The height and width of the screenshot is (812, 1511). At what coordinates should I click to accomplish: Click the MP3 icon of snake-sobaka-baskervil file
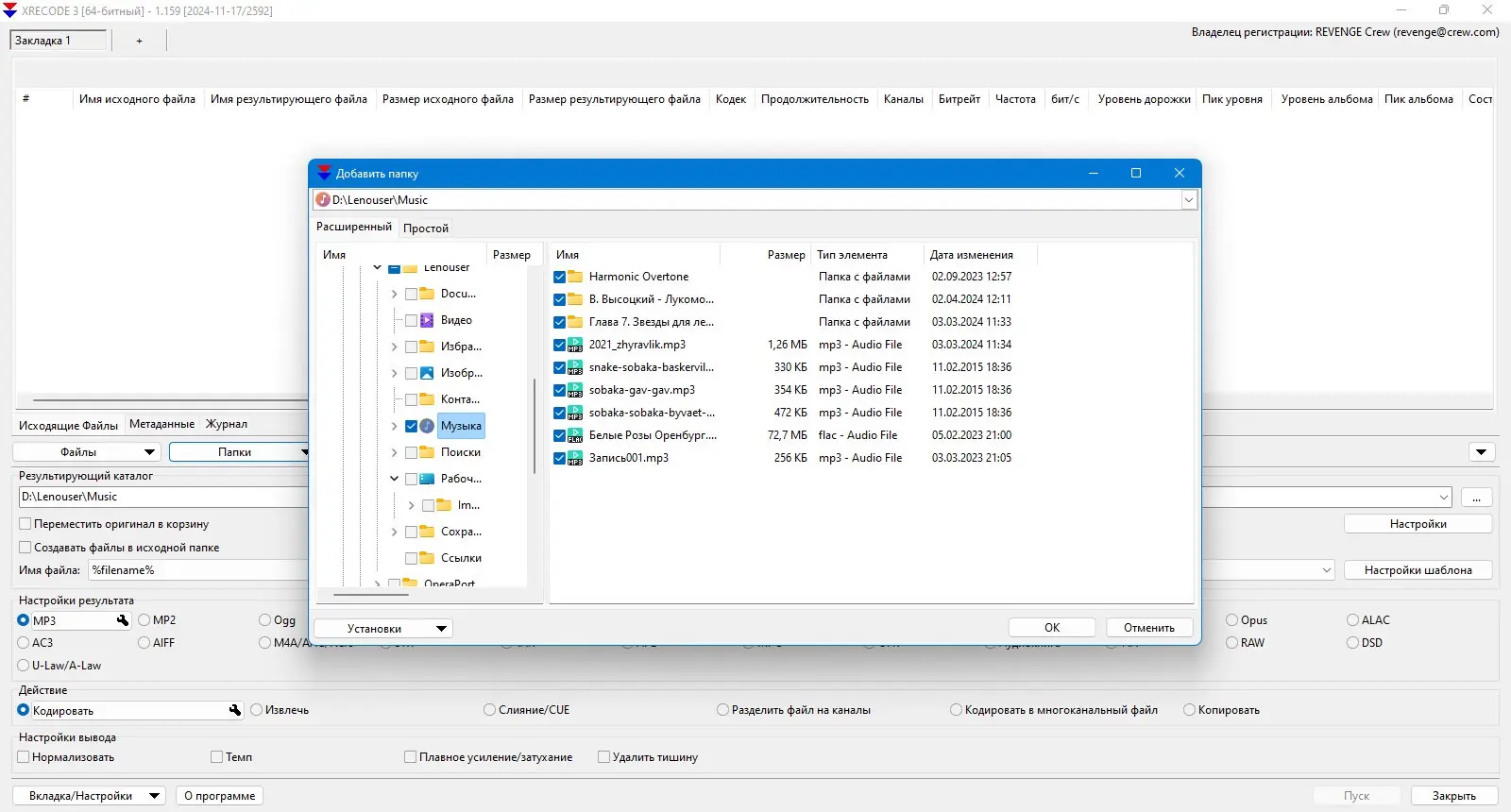(x=575, y=367)
